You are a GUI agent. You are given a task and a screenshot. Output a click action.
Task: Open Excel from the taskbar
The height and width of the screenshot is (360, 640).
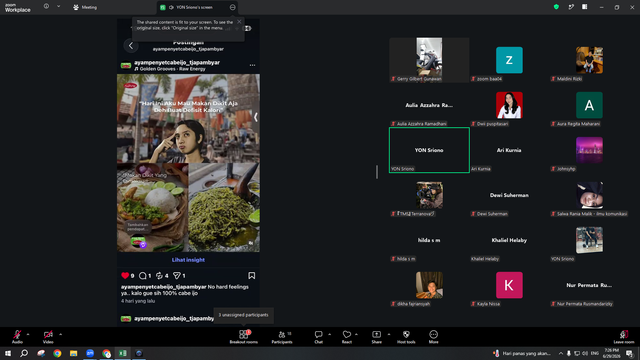tap(122, 353)
